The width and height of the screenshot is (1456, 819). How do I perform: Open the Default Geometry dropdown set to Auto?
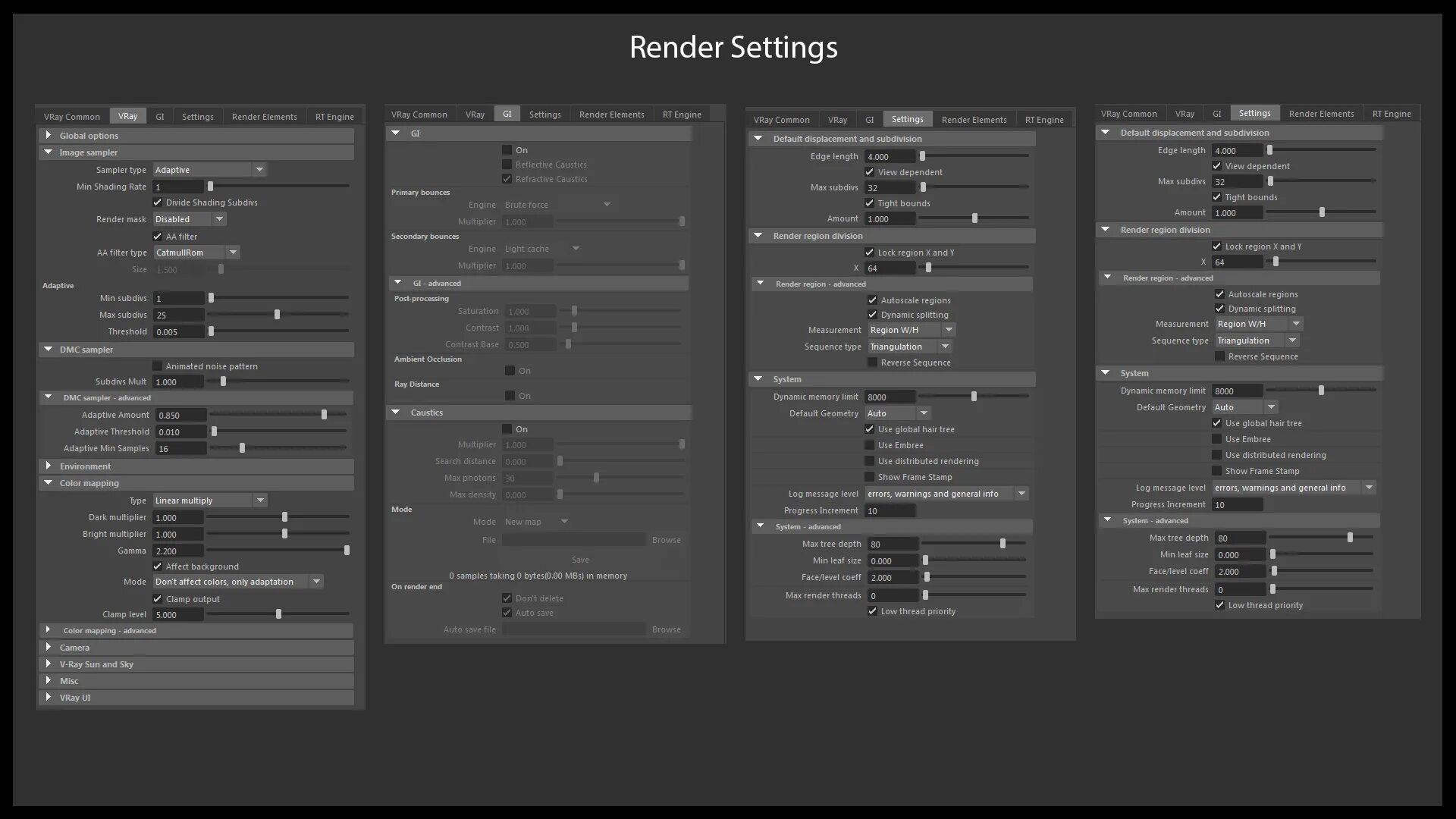click(924, 413)
